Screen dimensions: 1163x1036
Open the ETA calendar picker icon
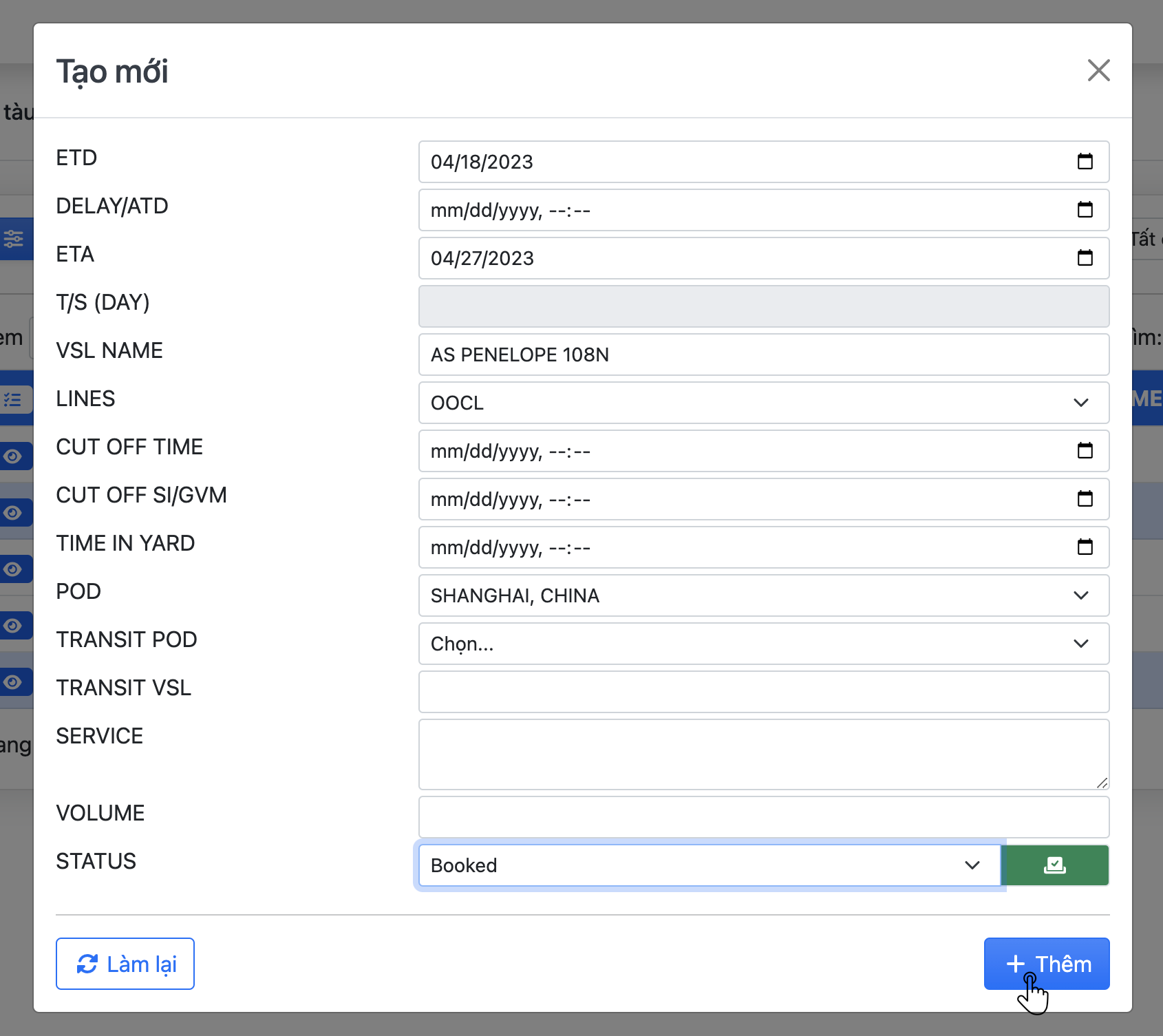point(1085,258)
